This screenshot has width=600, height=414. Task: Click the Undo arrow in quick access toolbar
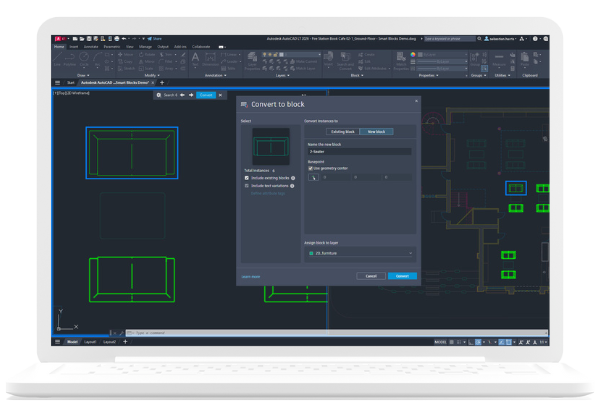(124, 39)
